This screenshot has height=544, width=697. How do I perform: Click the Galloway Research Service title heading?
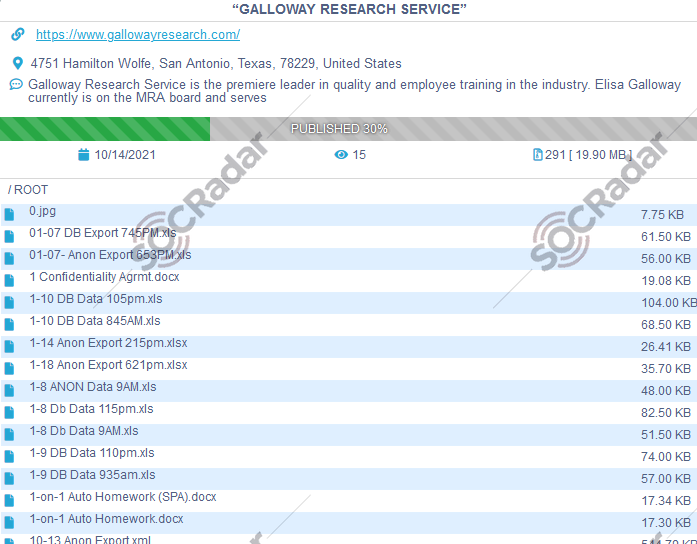click(349, 9)
